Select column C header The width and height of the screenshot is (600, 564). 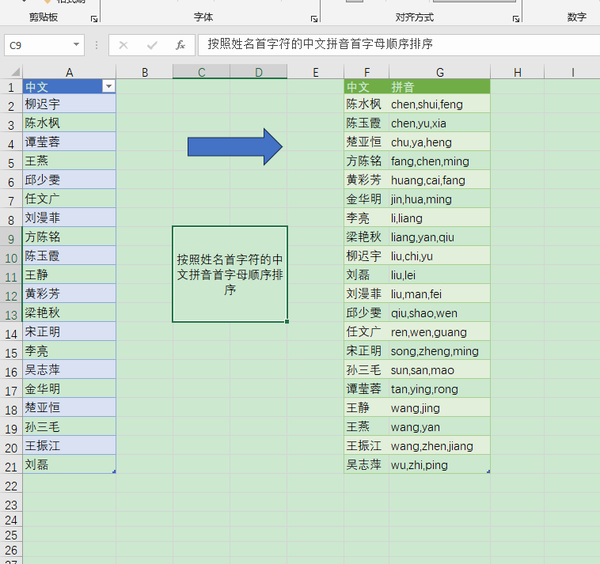(201, 72)
